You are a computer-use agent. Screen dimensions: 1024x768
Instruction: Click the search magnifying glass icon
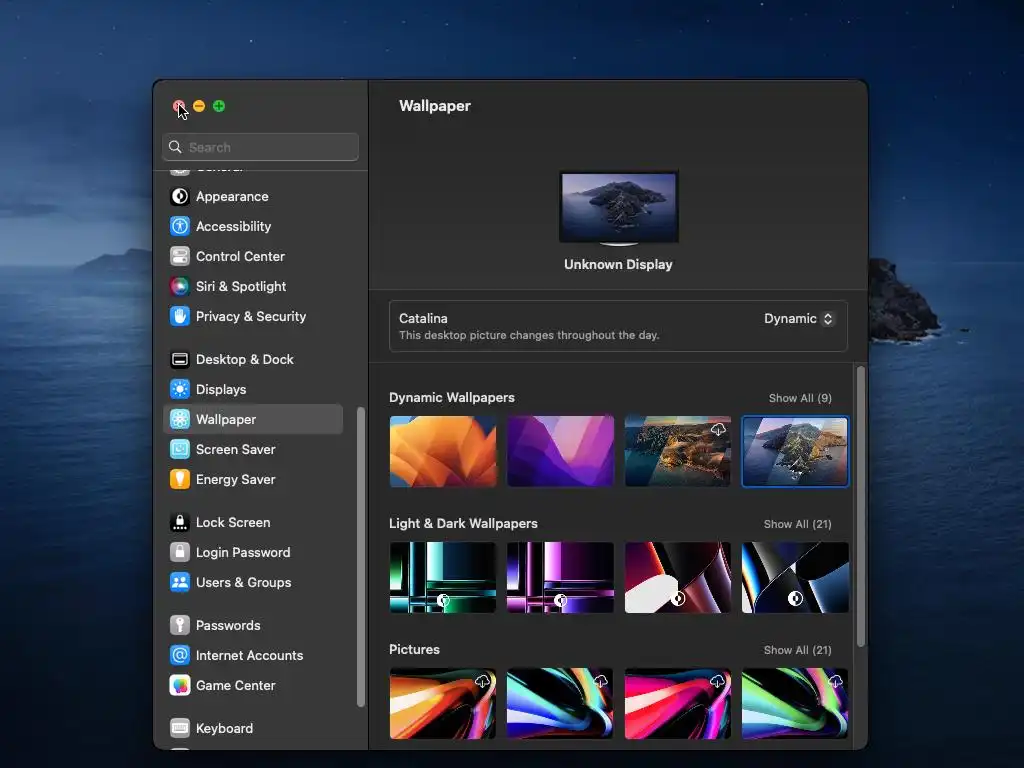coord(175,147)
